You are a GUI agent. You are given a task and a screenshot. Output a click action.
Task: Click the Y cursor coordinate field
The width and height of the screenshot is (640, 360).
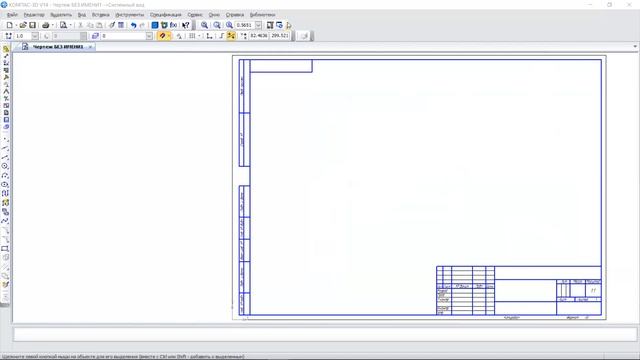[x=280, y=36]
